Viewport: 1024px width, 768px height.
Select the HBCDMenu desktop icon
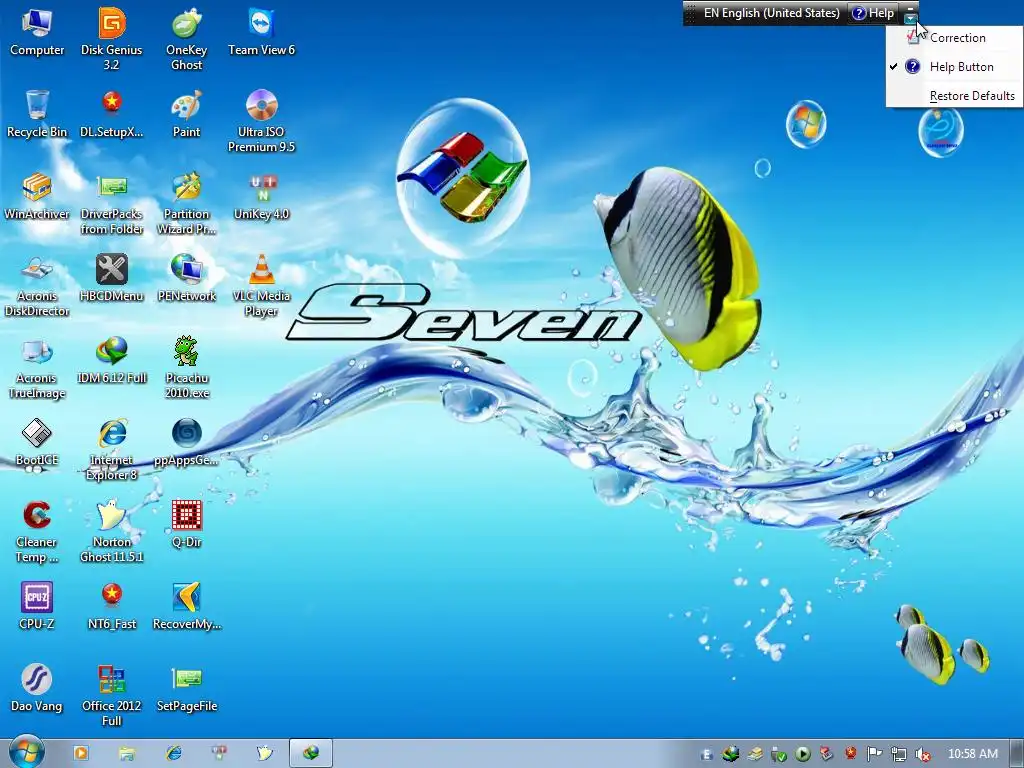tap(112, 278)
